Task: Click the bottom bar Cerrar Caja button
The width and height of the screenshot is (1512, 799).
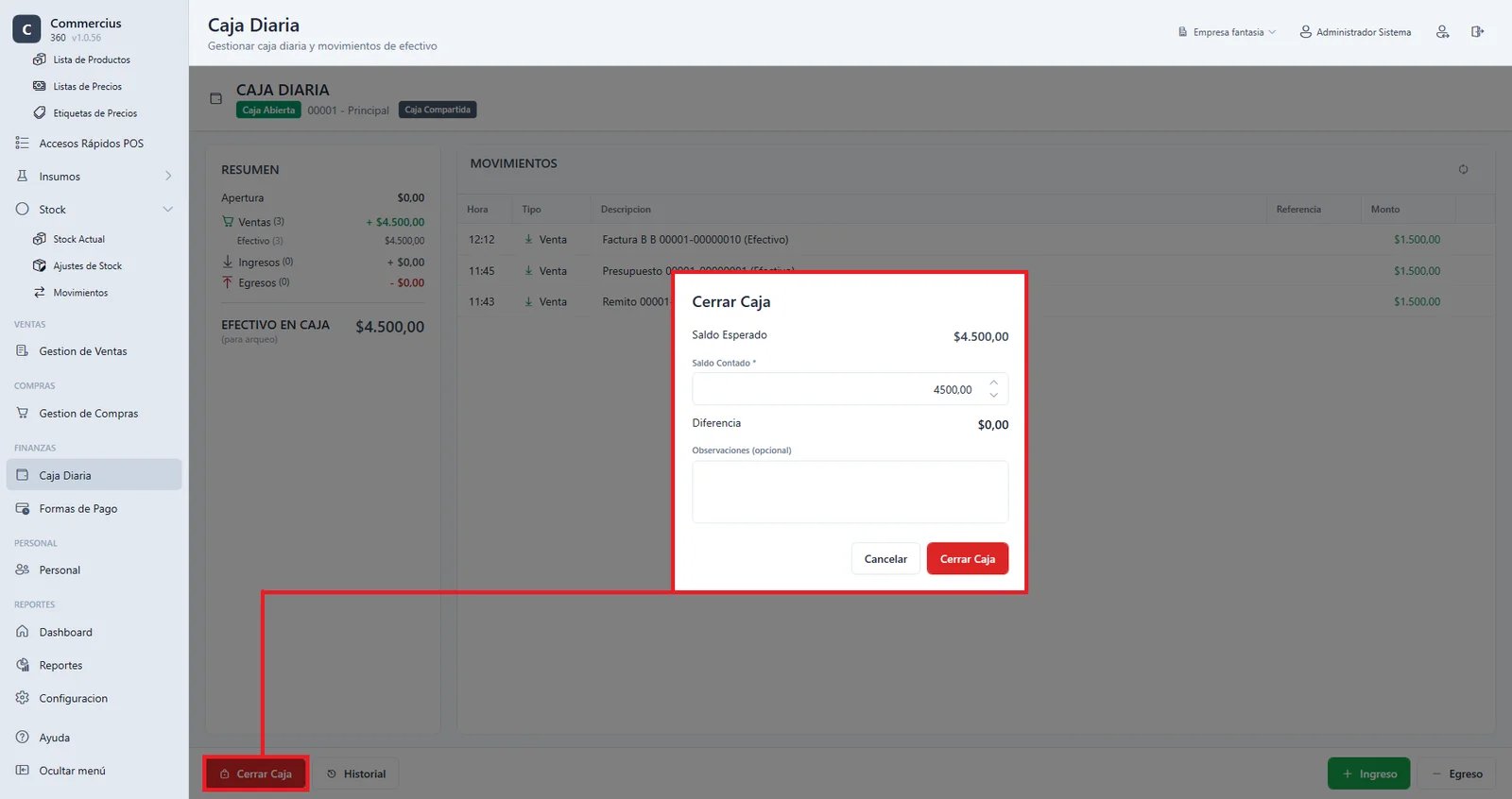Action: 255,773
